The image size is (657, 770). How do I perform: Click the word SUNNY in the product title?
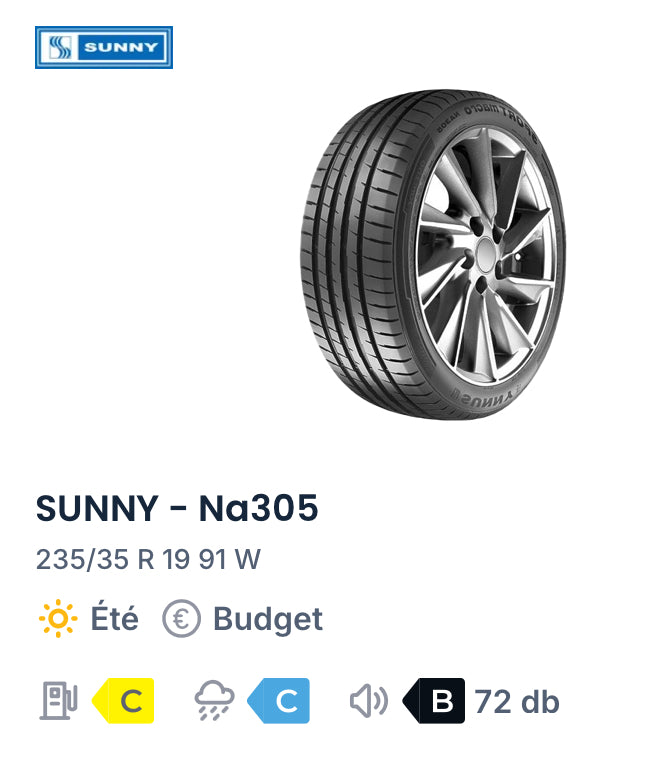pyautogui.click(x=97, y=509)
